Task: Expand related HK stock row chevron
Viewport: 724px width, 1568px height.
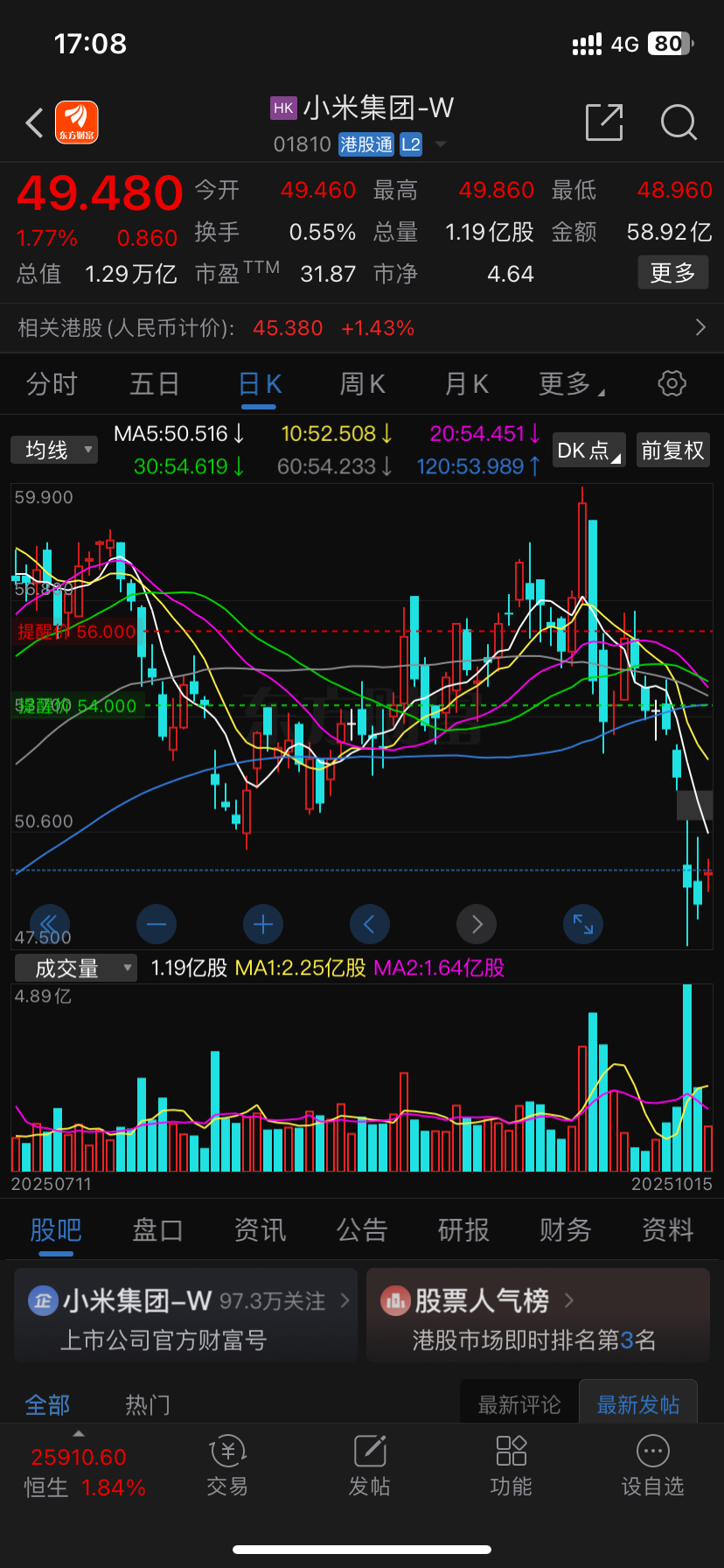Action: pos(700,328)
